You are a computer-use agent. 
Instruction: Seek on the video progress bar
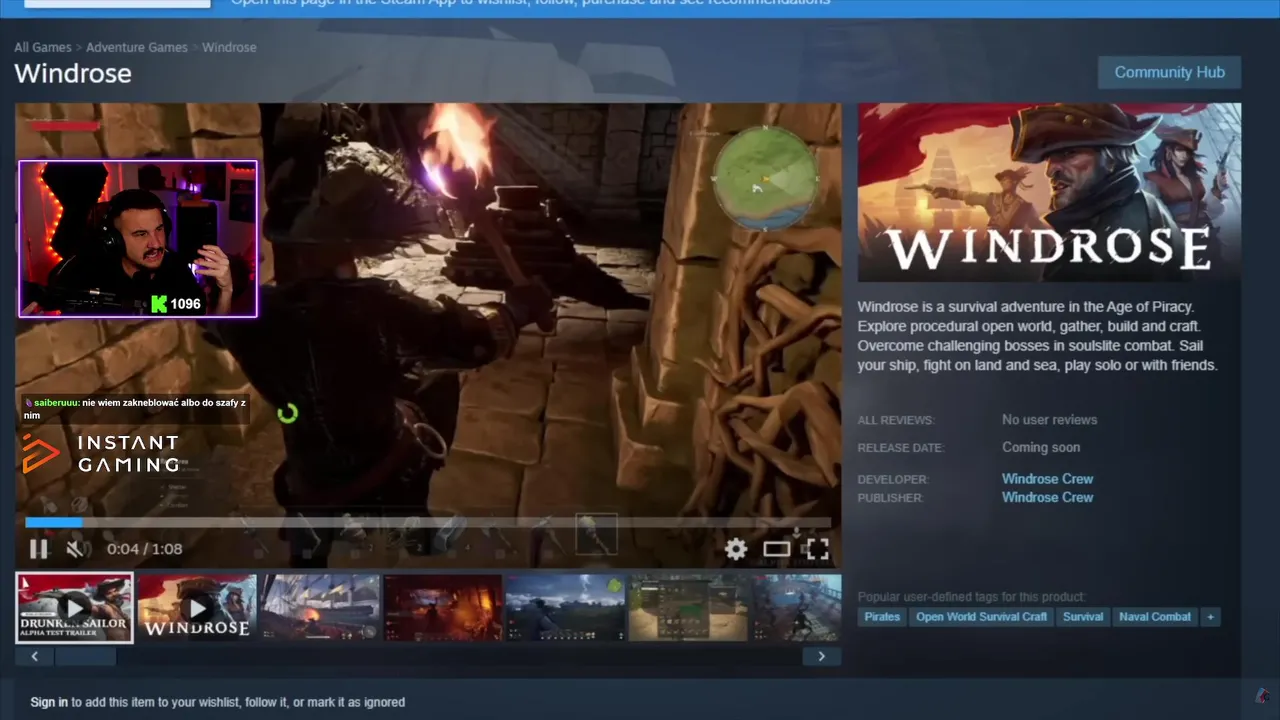(428, 522)
